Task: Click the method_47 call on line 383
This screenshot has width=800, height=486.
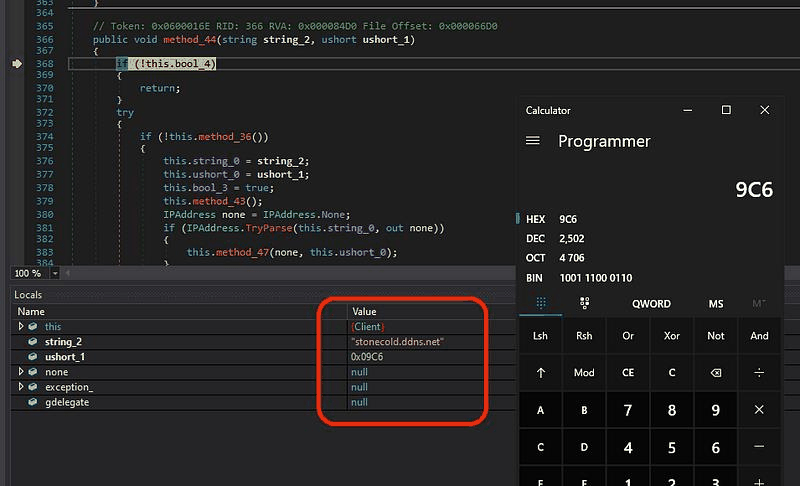Action: click(242, 252)
